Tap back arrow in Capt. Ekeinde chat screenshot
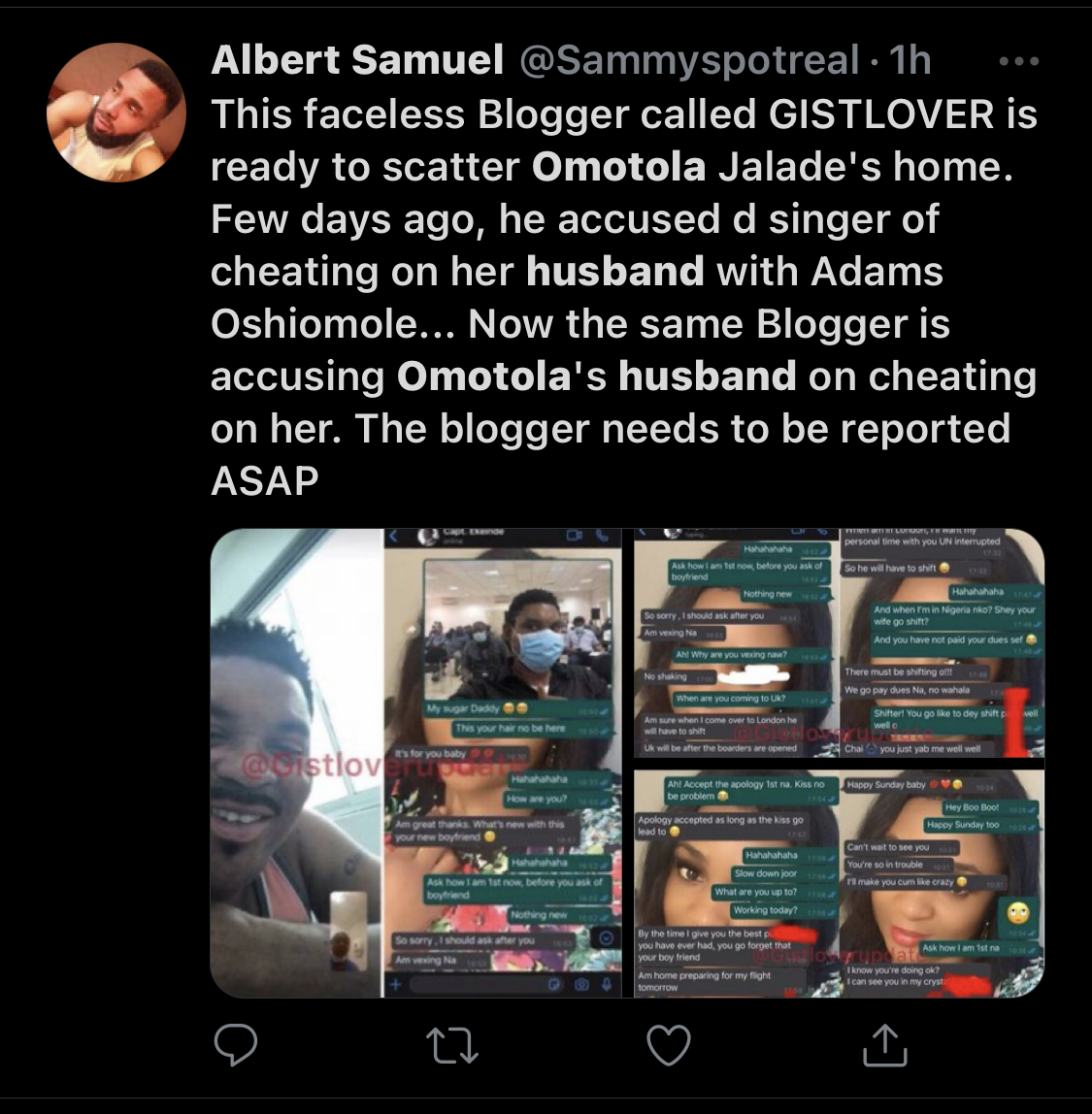The width and height of the screenshot is (1092, 1114). coord(395,537)
